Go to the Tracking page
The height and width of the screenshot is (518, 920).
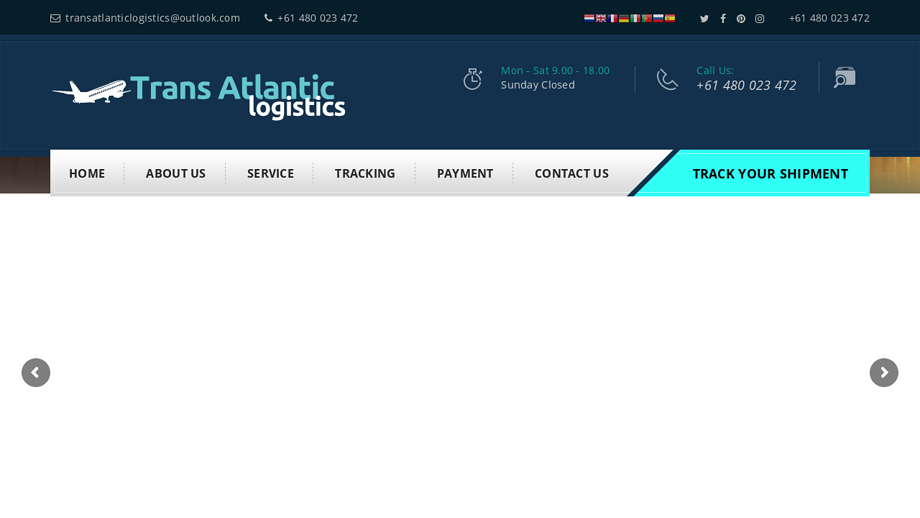click(365, 174)
